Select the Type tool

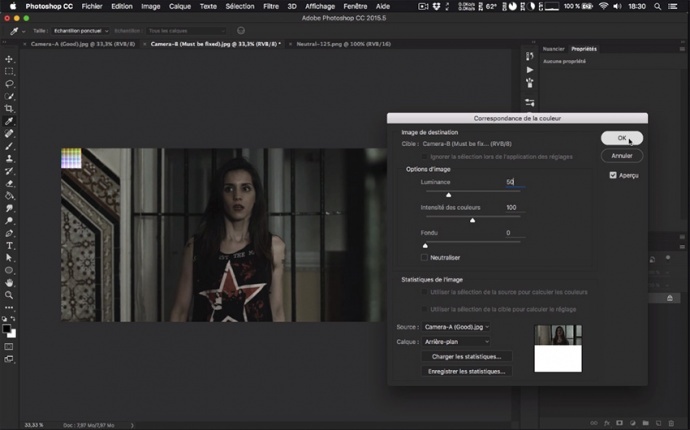(x=9, y=245)
